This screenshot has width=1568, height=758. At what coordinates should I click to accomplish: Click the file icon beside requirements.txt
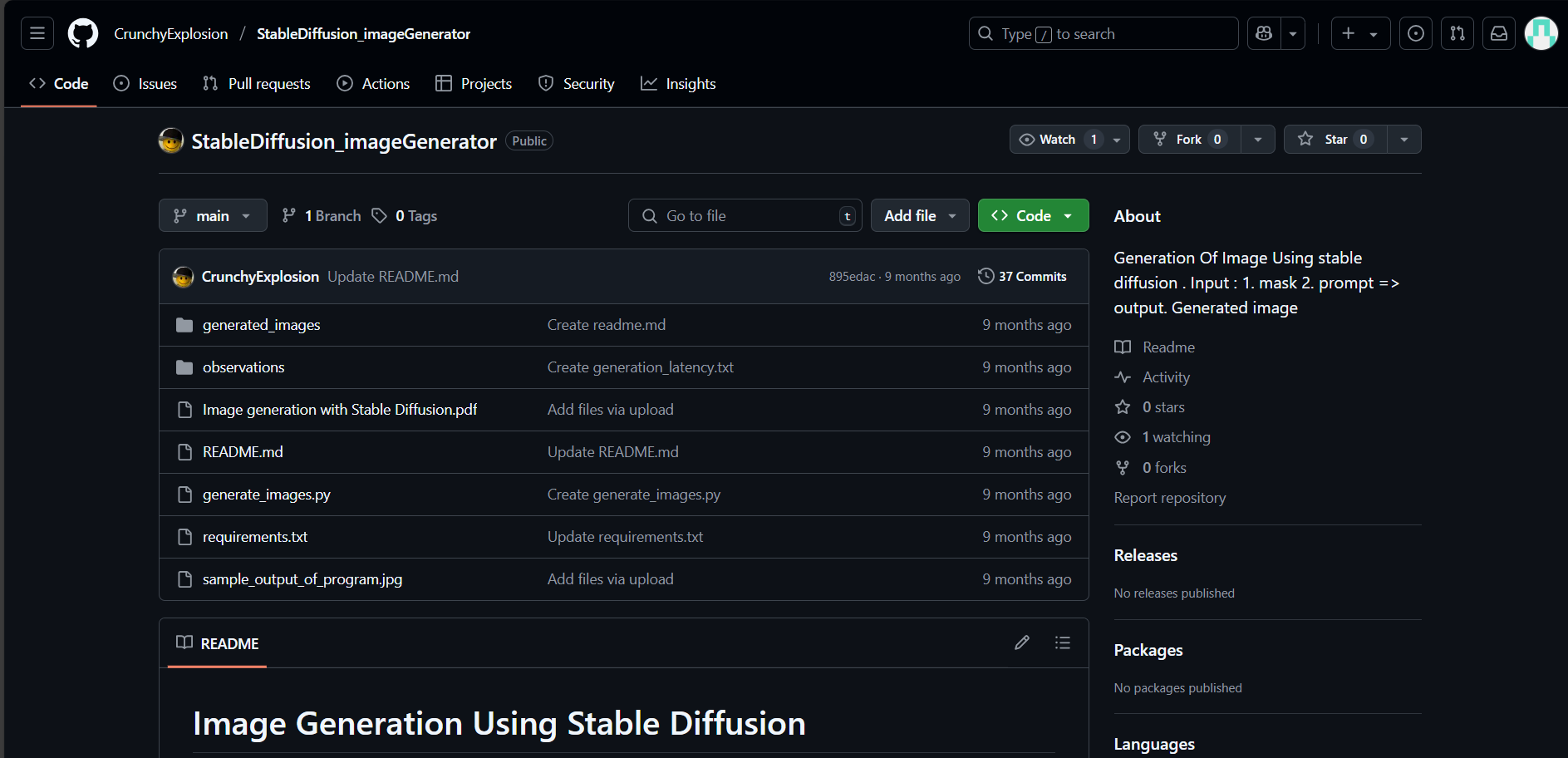(x=184, y=537)
